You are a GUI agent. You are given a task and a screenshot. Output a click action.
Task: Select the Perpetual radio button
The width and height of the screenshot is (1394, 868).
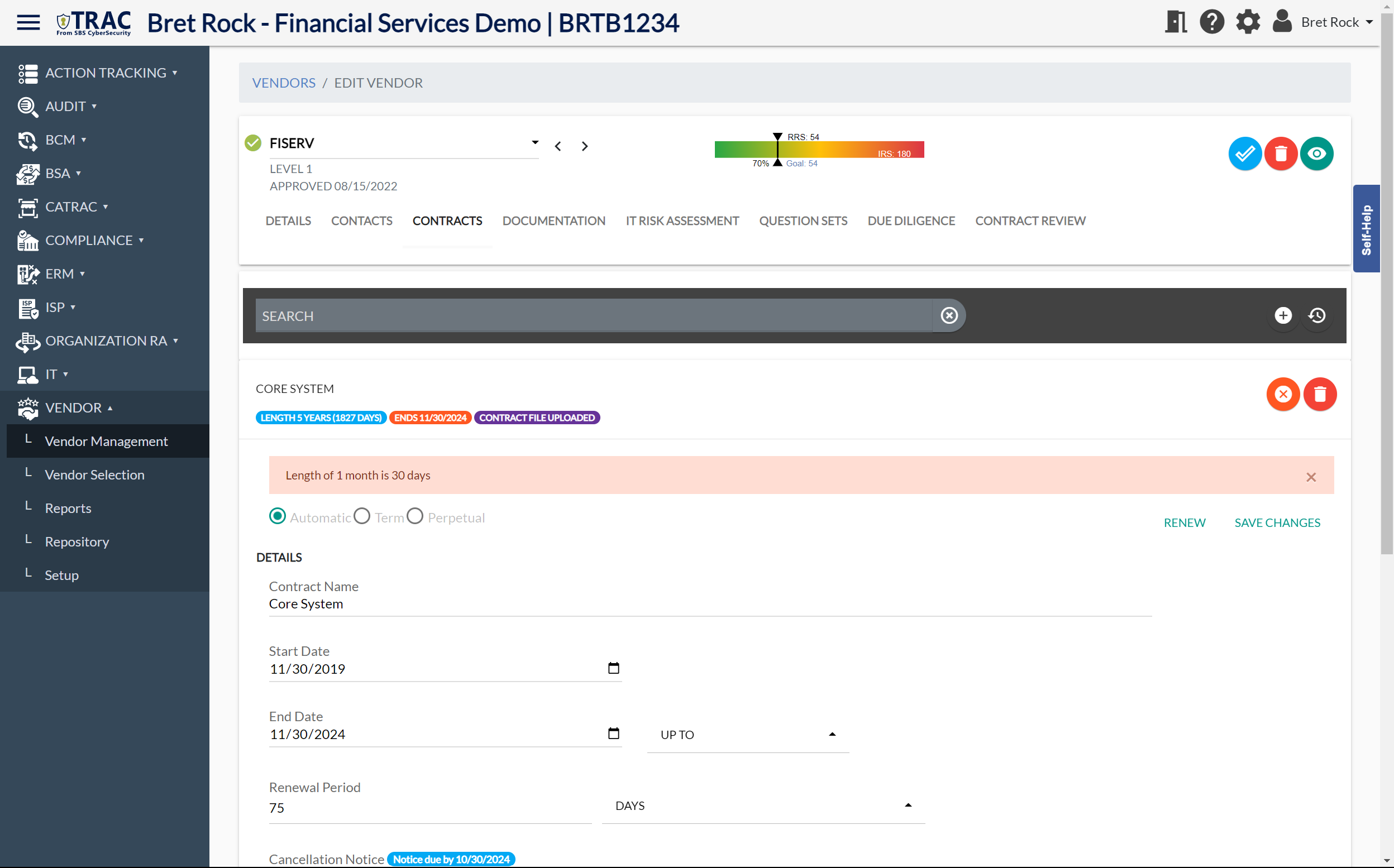[x=415, y=516]
